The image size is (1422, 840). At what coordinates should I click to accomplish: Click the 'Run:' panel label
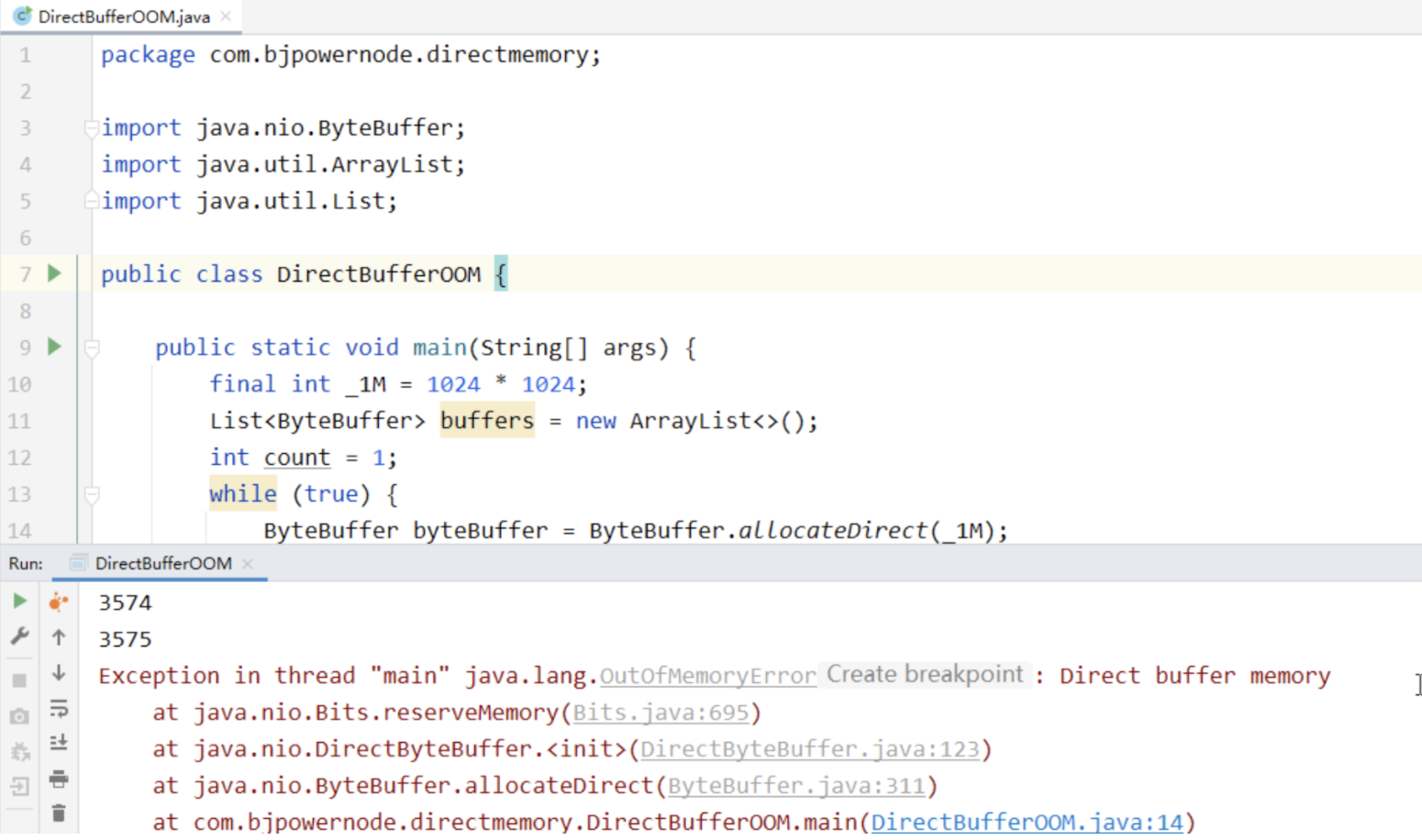coord(26,564)
